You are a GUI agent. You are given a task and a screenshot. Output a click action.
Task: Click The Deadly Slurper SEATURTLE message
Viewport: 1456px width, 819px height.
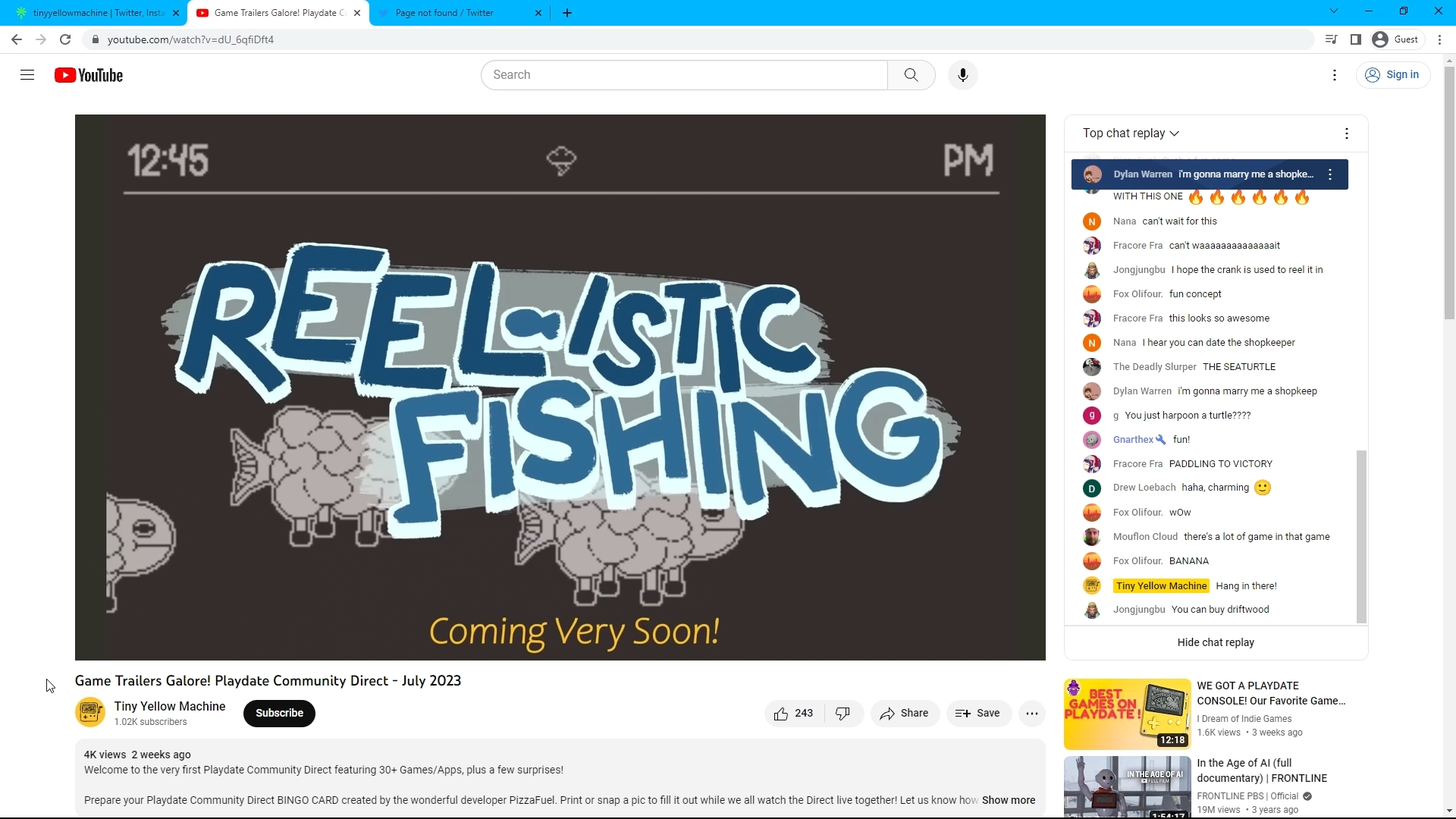[x=1239, y=367]
